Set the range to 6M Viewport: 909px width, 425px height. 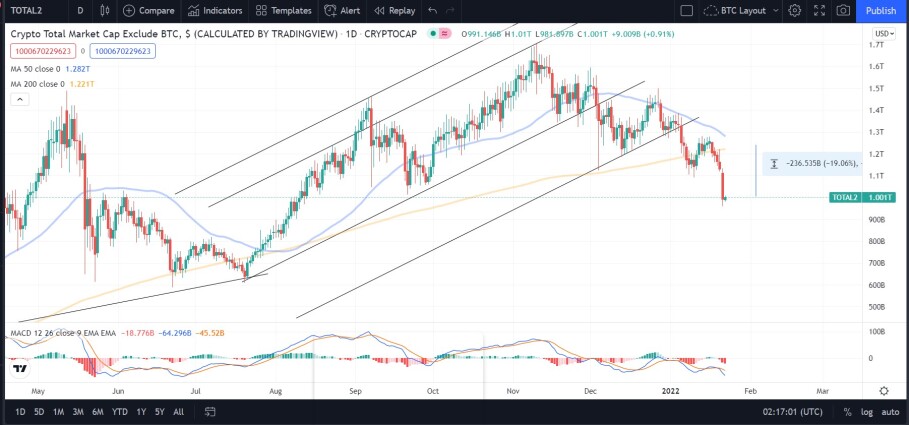[x=97, y=412]
